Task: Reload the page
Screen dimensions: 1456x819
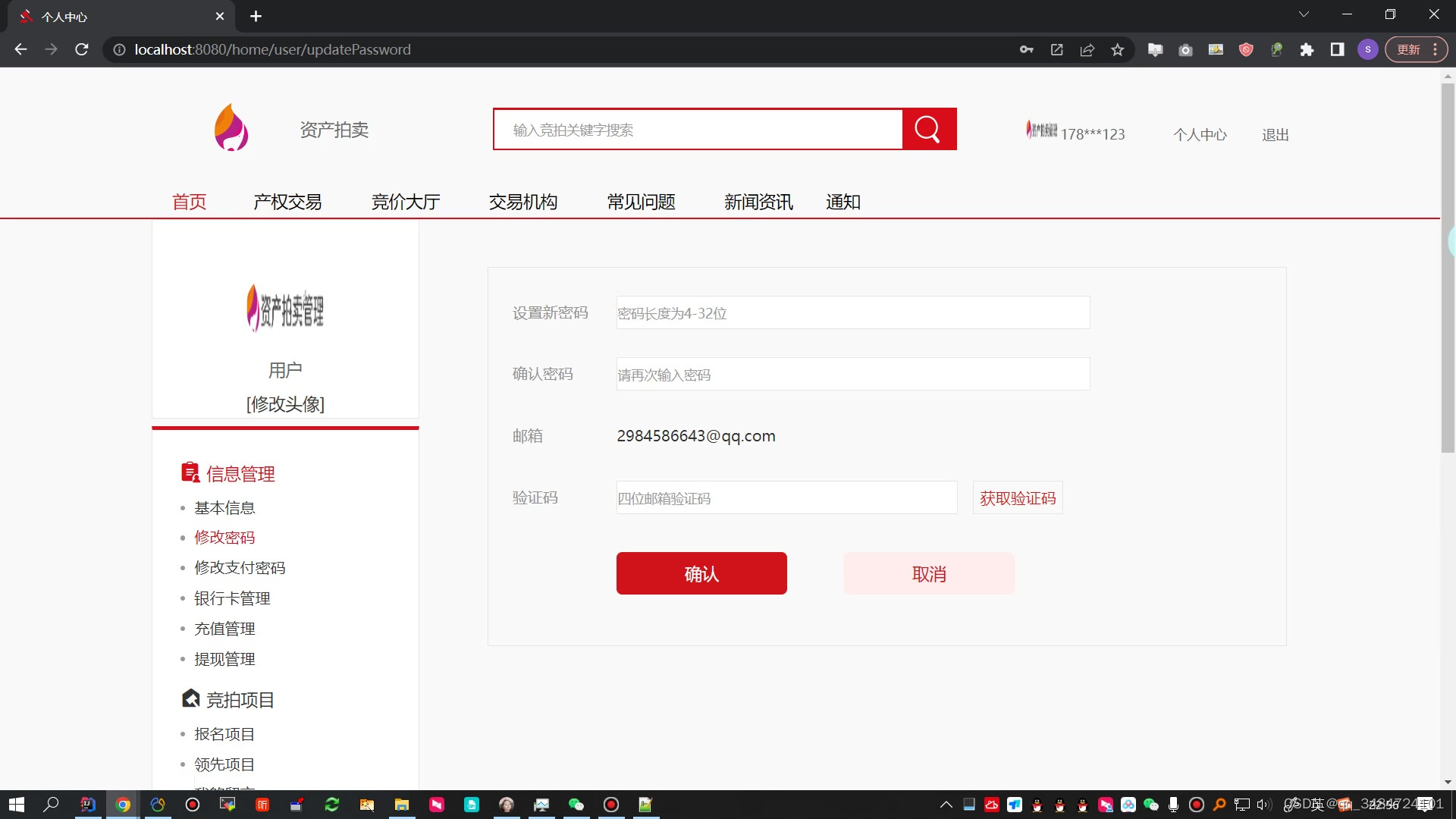Action: [82, 49]
